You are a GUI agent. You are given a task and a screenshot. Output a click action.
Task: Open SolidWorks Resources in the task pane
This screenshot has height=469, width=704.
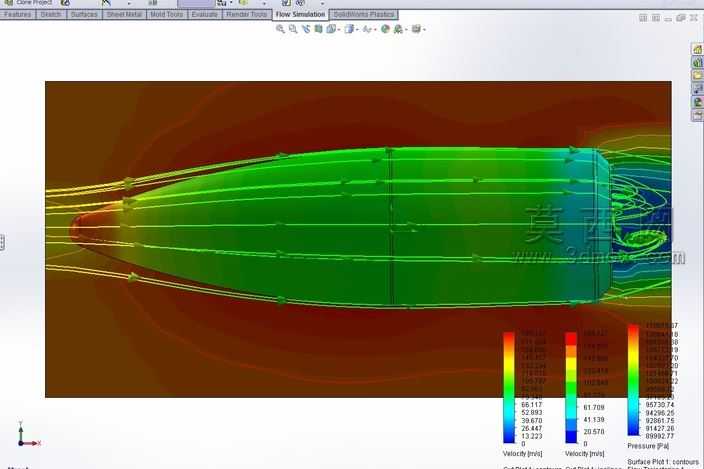click(x=698, y=49)
